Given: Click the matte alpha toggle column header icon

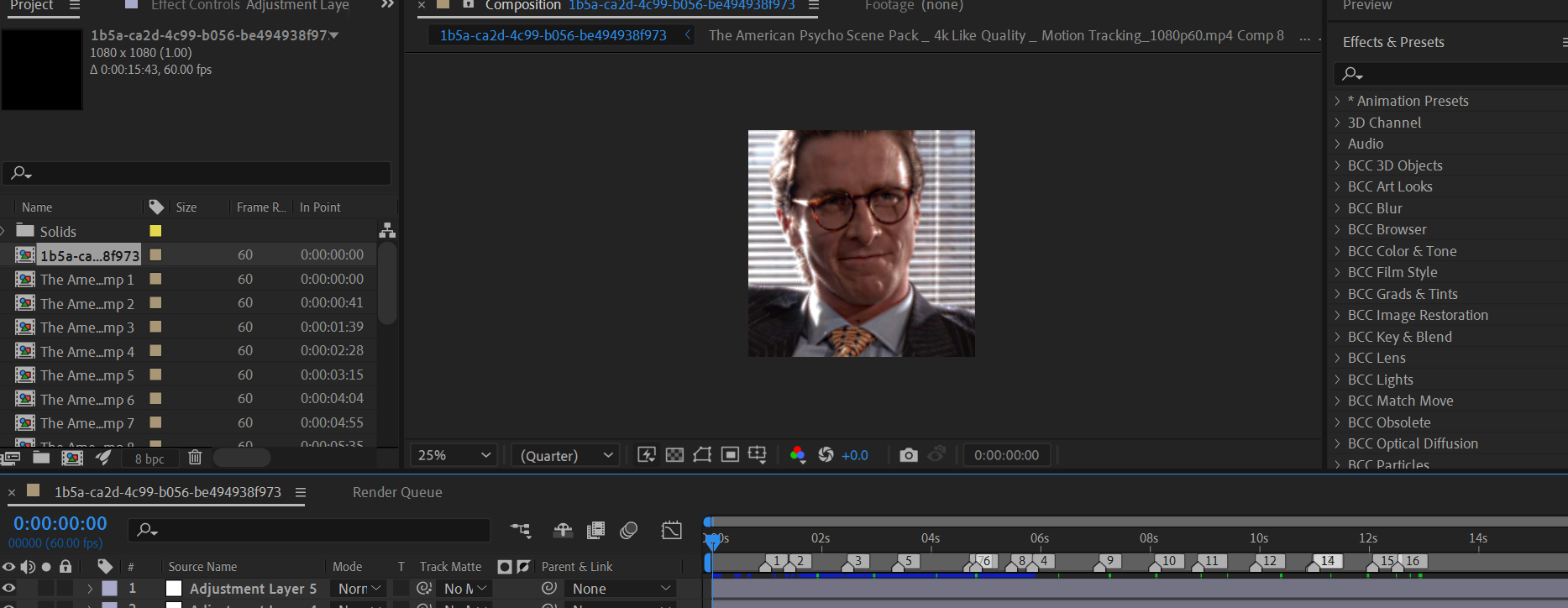Looking at the screenshot, I should tap(505, 567).
